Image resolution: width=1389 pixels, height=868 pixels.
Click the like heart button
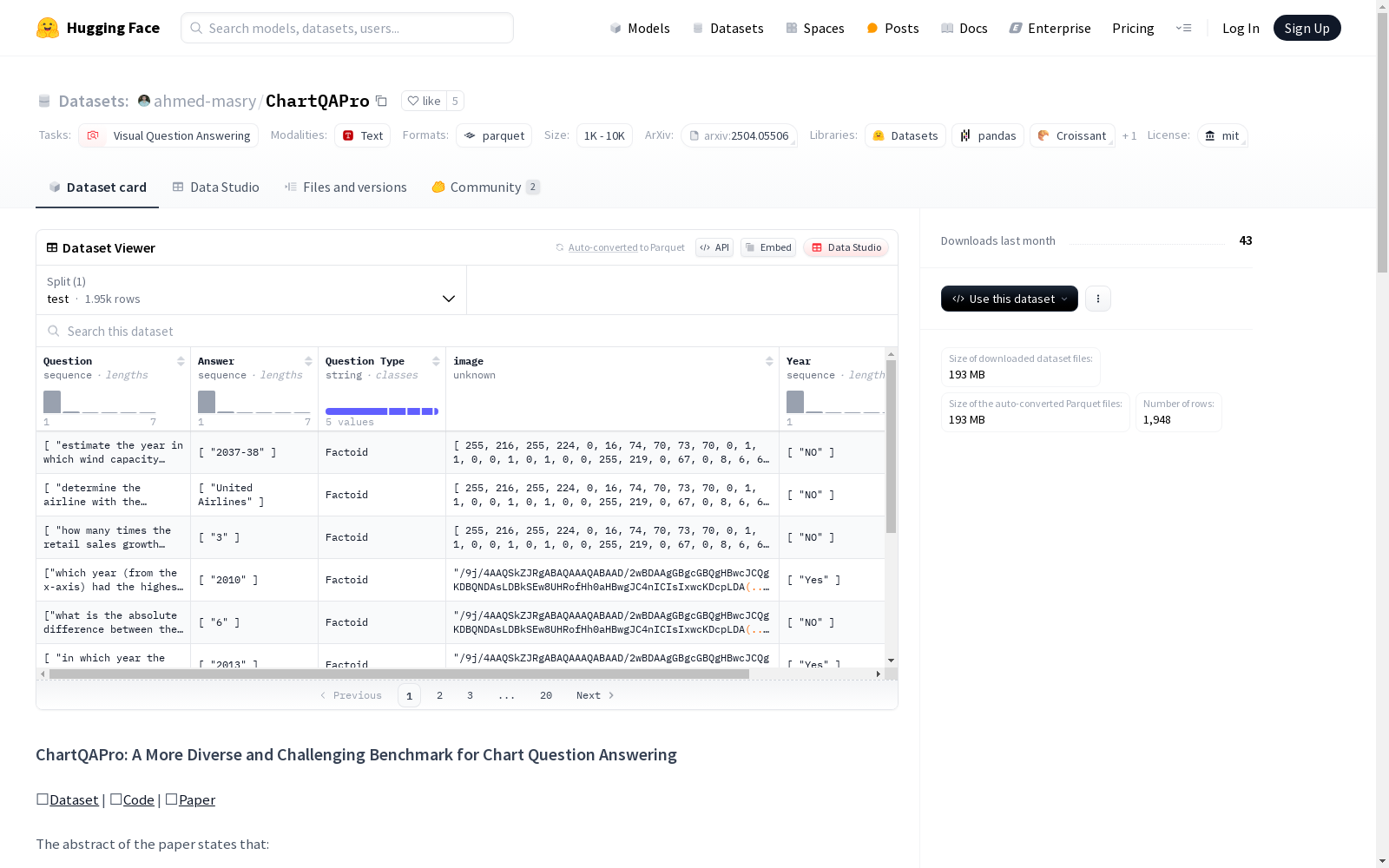424,101
